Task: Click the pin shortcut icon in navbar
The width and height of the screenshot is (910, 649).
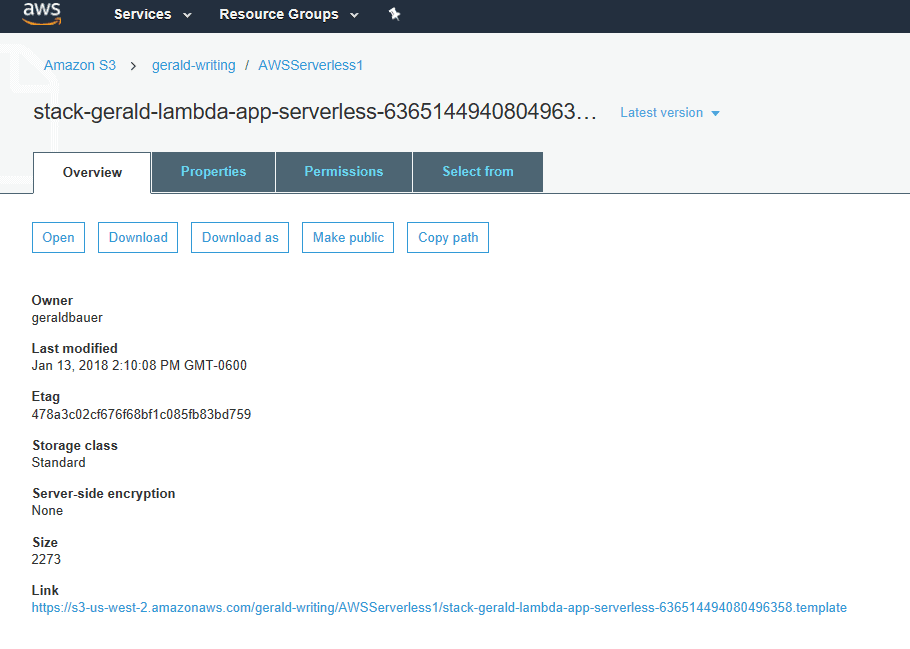Action: pyautogui.click(x=395, y=14)
